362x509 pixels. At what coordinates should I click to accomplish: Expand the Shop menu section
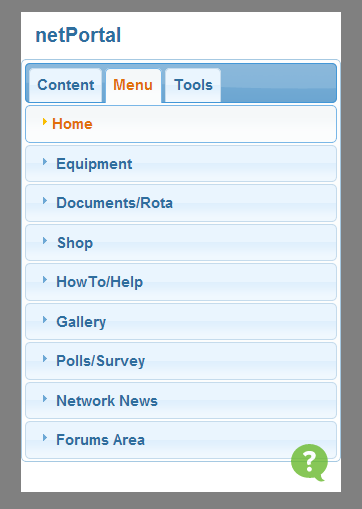click(181, 242)
